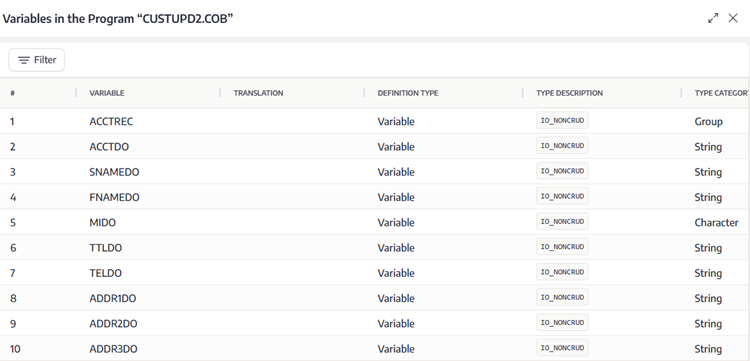Click IO_NONCRUD tag in MIDO row
This screenshot has height=361, width=750.
point(562,221)
